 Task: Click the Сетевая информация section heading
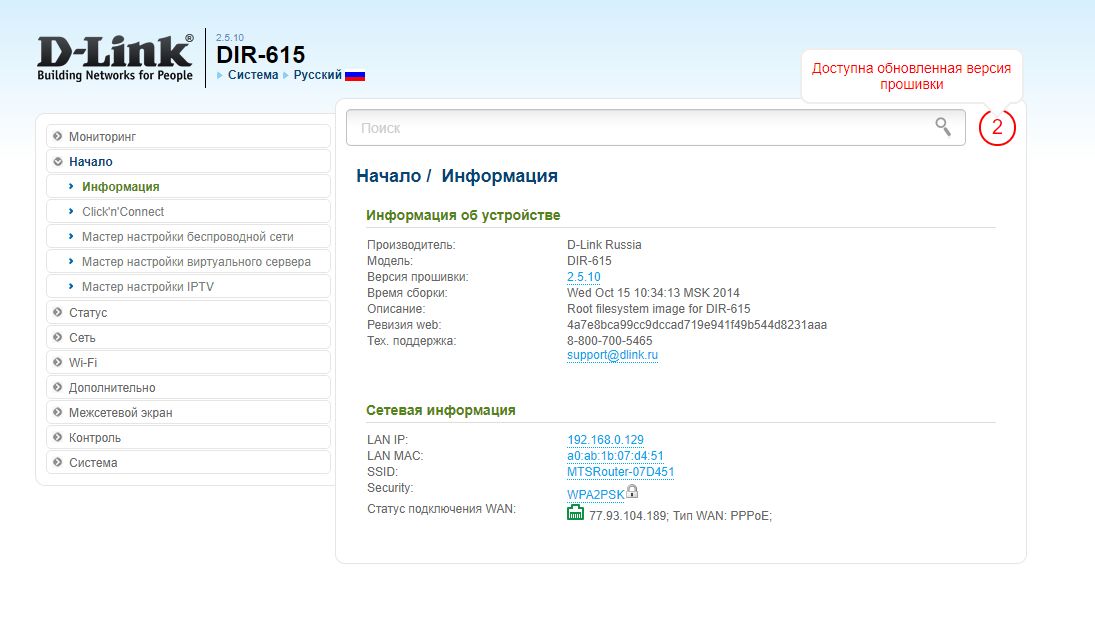(441, 410)
